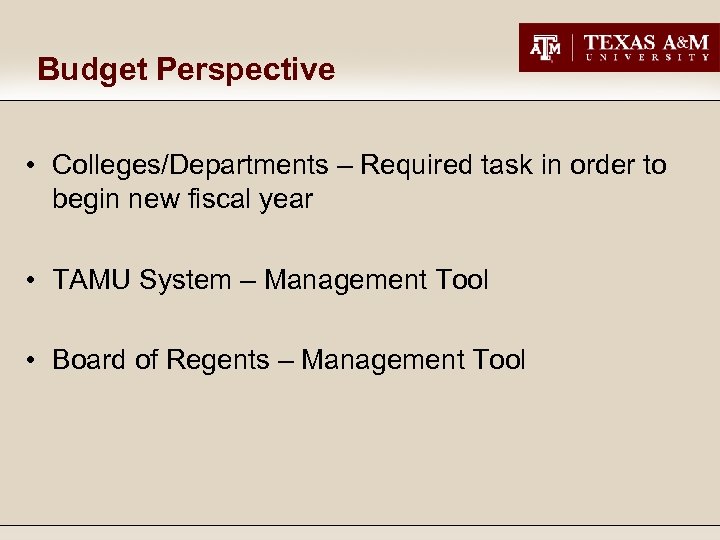Click the dash after 'Board of Regents'
The width and height of the screenshot is (720, 540).
click(x=285, y=361)
